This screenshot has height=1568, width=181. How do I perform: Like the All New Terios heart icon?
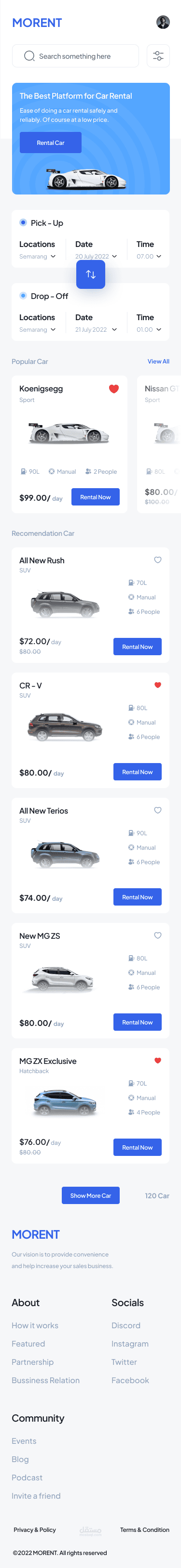[158, 810]
